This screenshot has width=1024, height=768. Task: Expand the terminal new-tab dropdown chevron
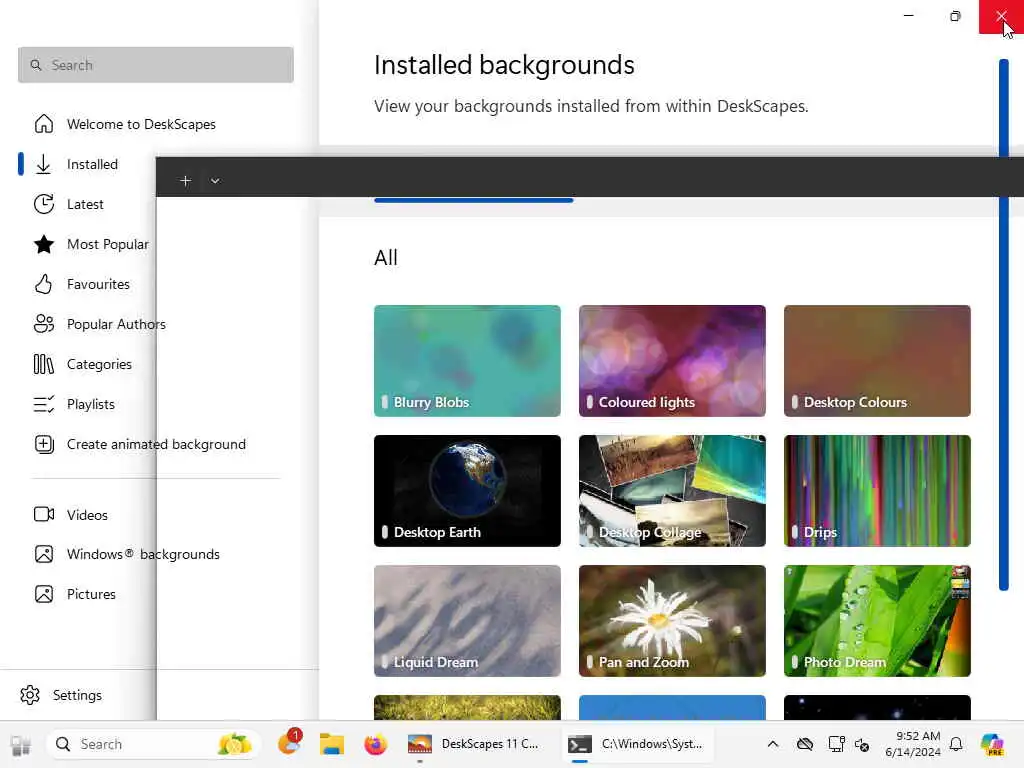click(x=215, y=181)
